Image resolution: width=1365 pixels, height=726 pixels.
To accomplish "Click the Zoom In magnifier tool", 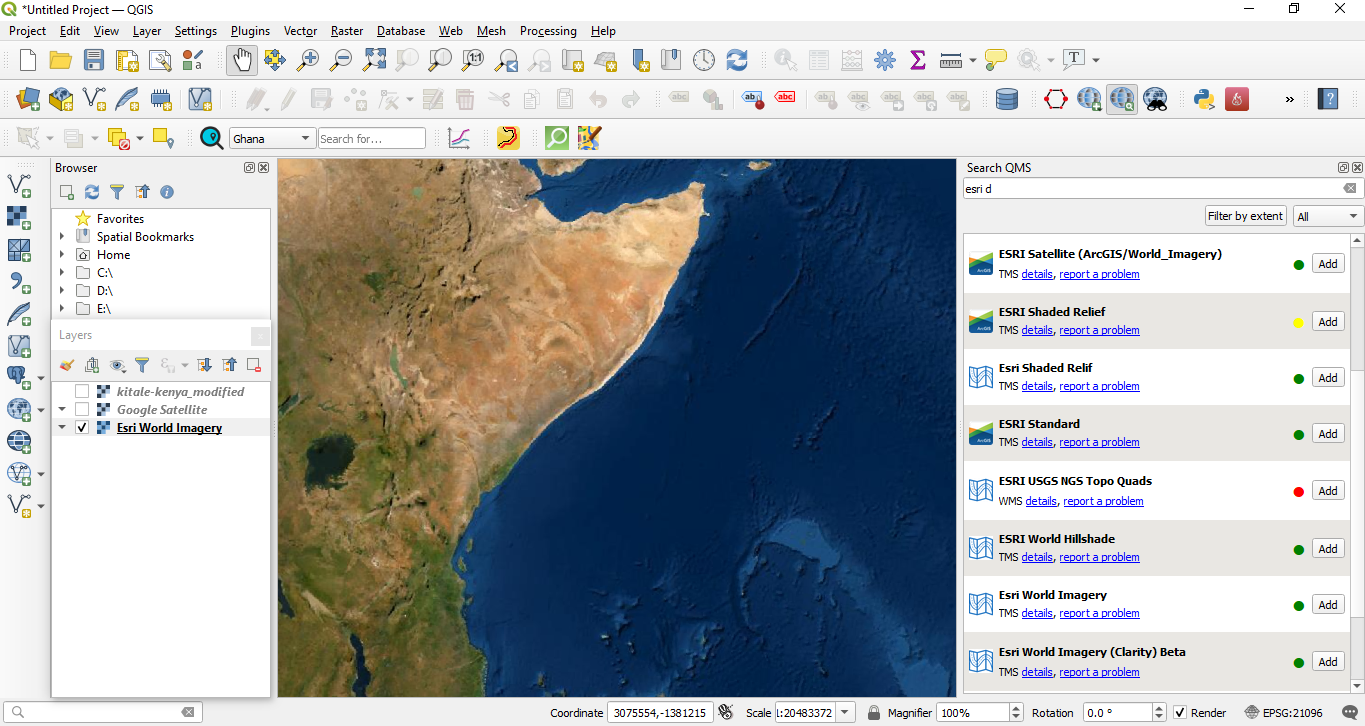I will pos(308,60).
